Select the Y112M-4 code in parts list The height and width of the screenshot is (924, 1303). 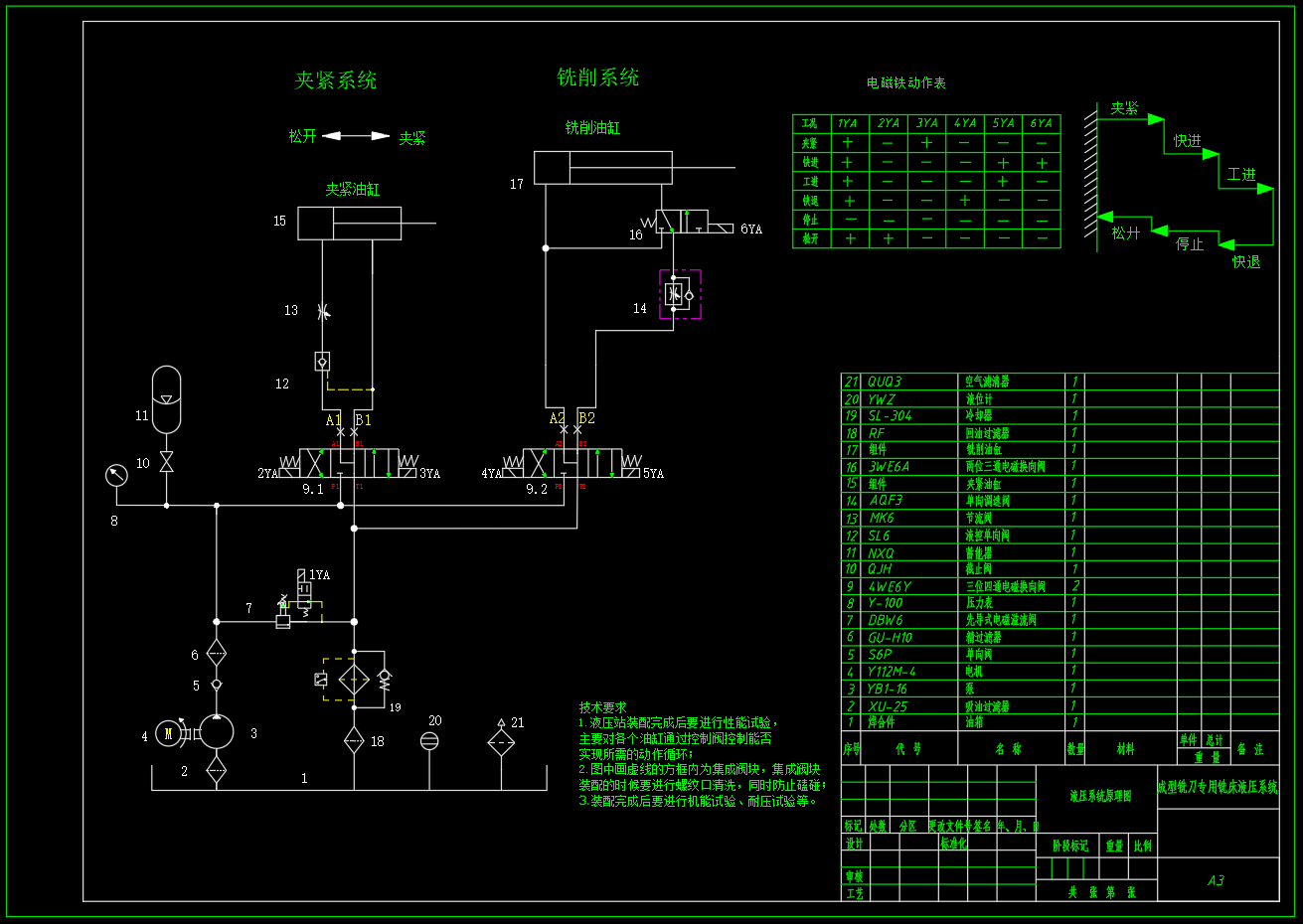892,672
